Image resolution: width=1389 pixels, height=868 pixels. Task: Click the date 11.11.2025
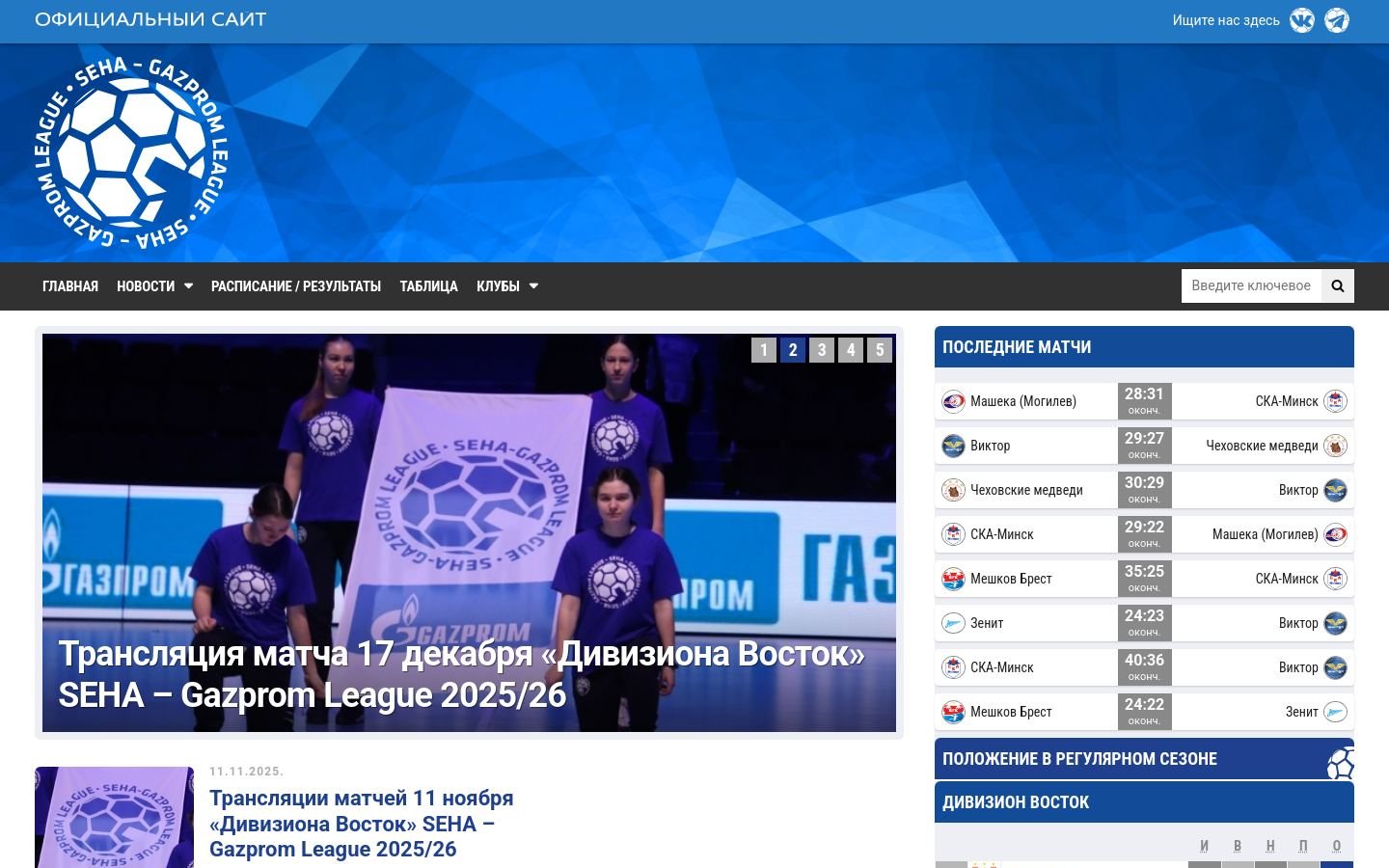[x=246, y=772]
